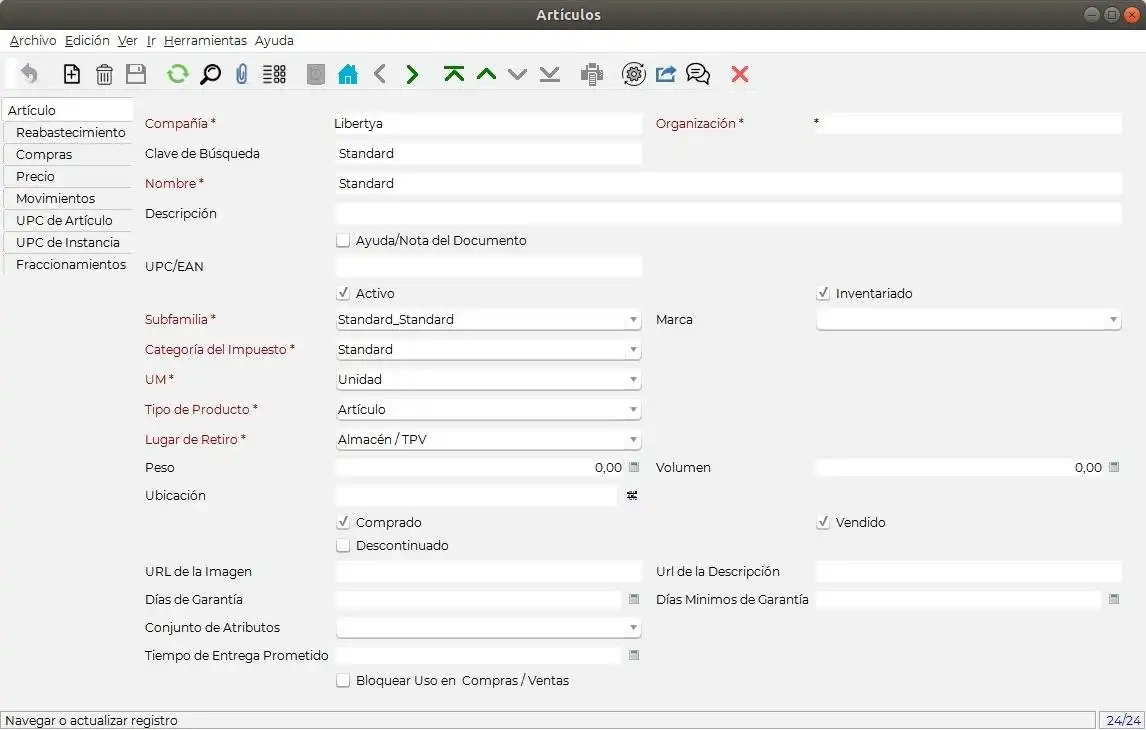Open the Categoría del Impuesto dropdown

pyautogui.click(x=633, y=350)
